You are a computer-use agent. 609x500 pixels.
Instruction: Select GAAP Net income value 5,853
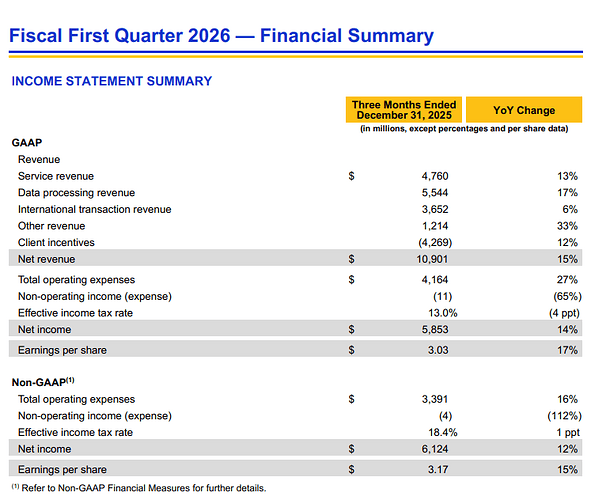pos(435,330)
